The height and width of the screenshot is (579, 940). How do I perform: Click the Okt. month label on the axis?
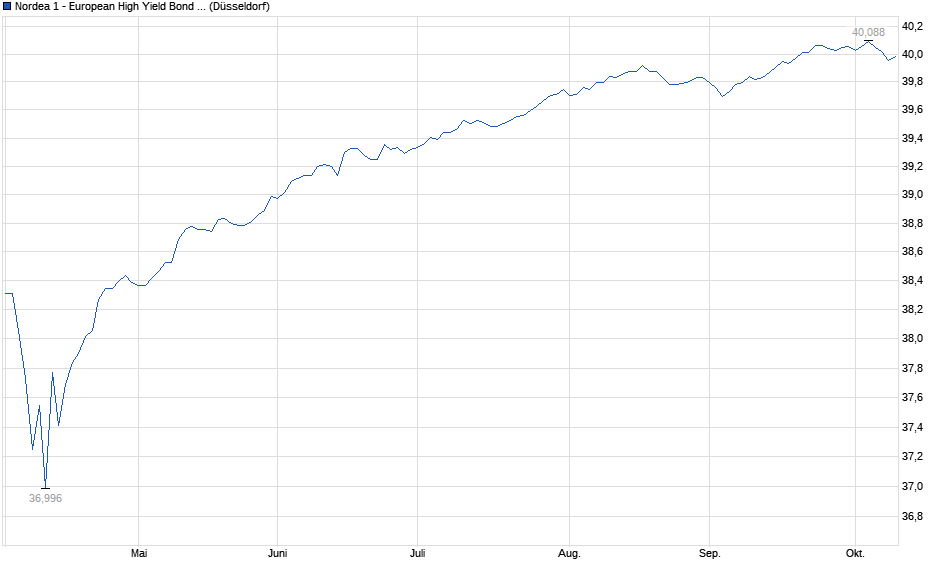coord(855,553)
